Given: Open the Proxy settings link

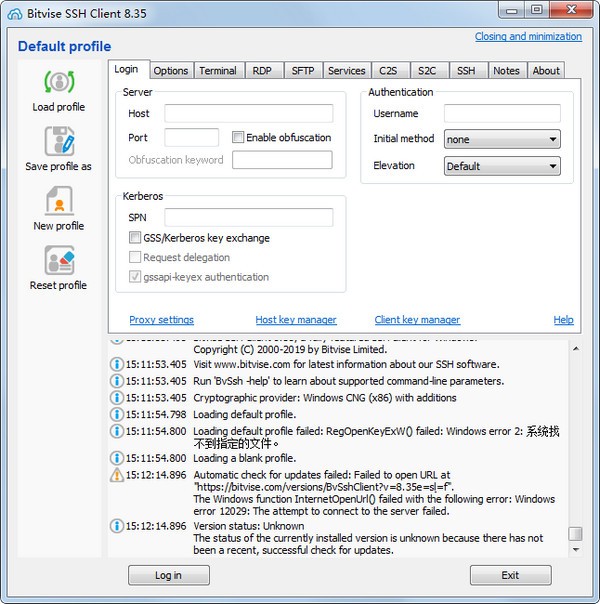Looking at the screenshot, I should pos(161,320).
